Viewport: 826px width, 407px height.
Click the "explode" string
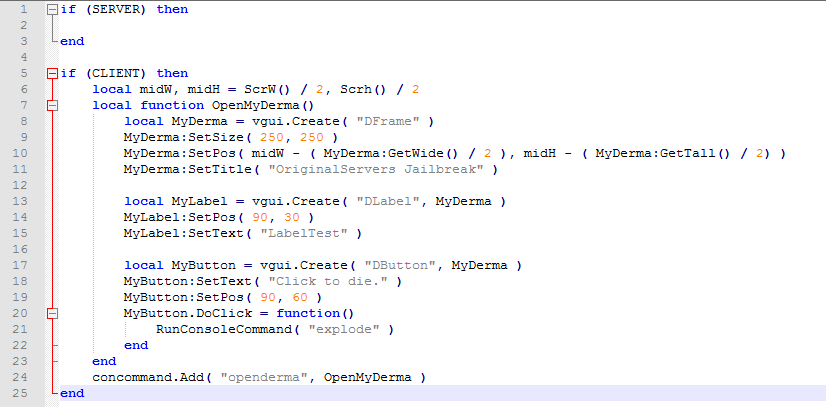344,330
